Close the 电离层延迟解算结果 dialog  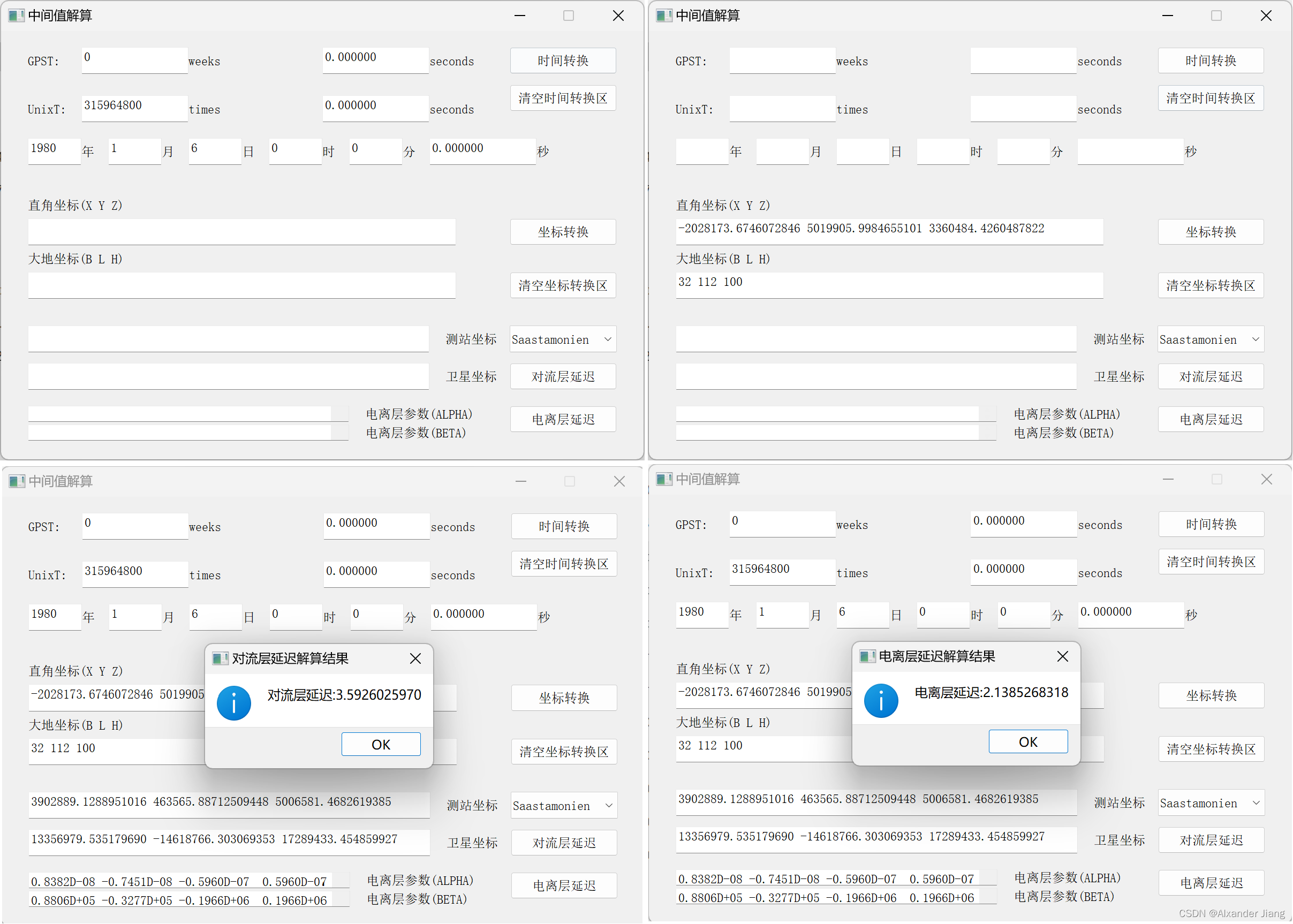(x=1063, y=656)
